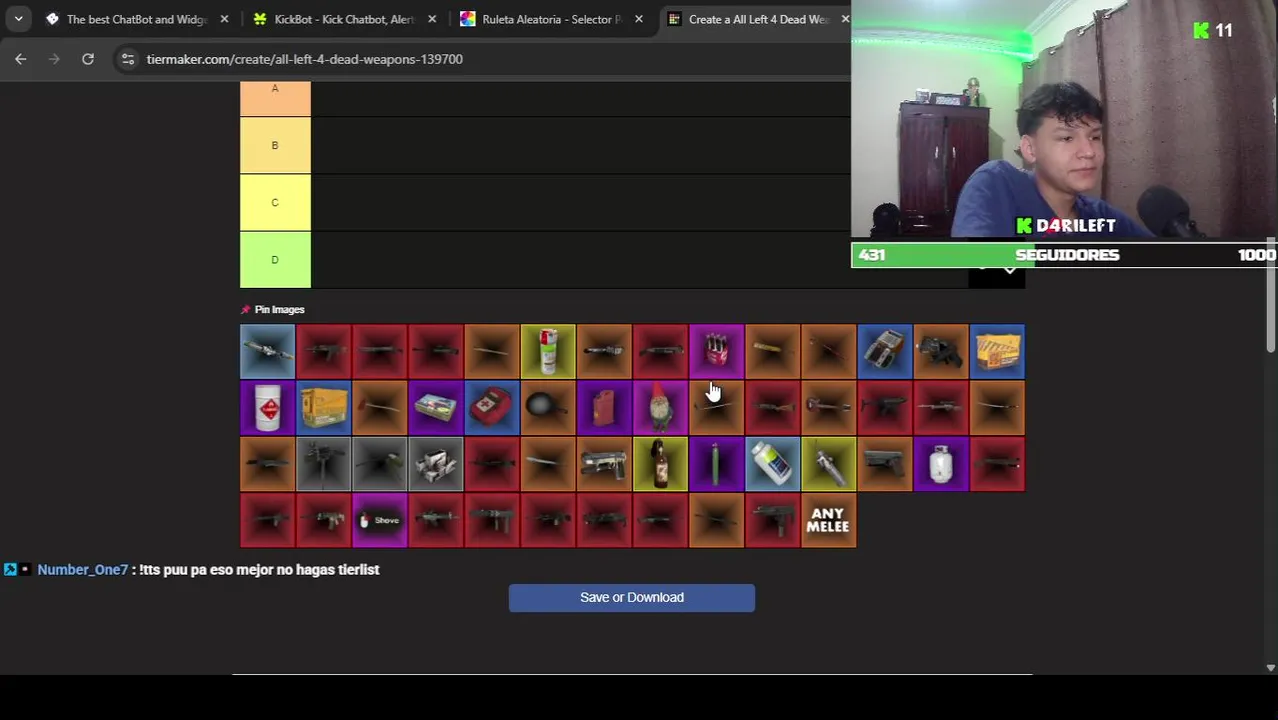Screen dimensions: 1278x720
Task: Click the page vertical scrollbar thumb
Action: click(1271, 295)
